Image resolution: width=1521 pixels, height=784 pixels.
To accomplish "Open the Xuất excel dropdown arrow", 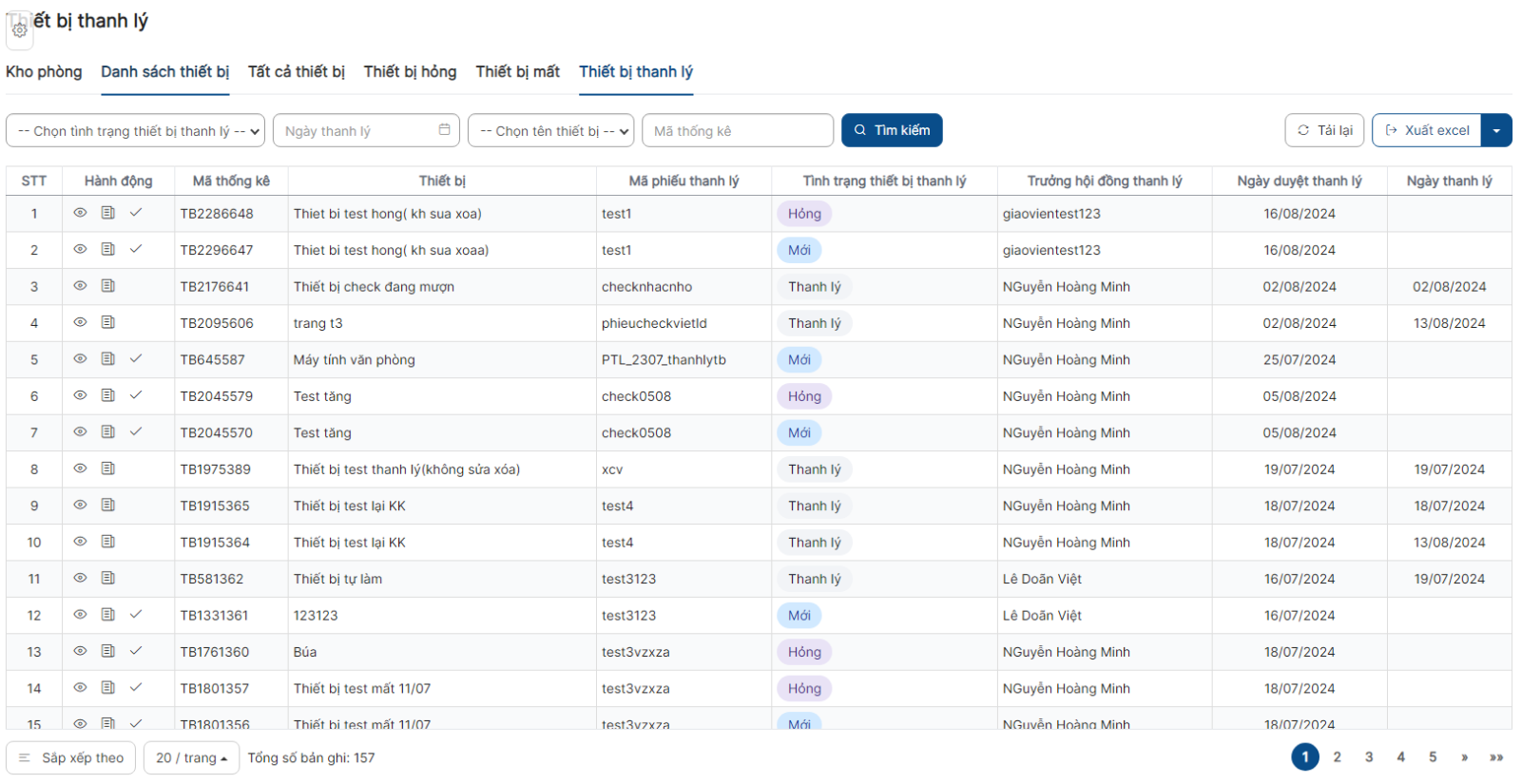I will pyautogui.click(x=1496, y=131).
